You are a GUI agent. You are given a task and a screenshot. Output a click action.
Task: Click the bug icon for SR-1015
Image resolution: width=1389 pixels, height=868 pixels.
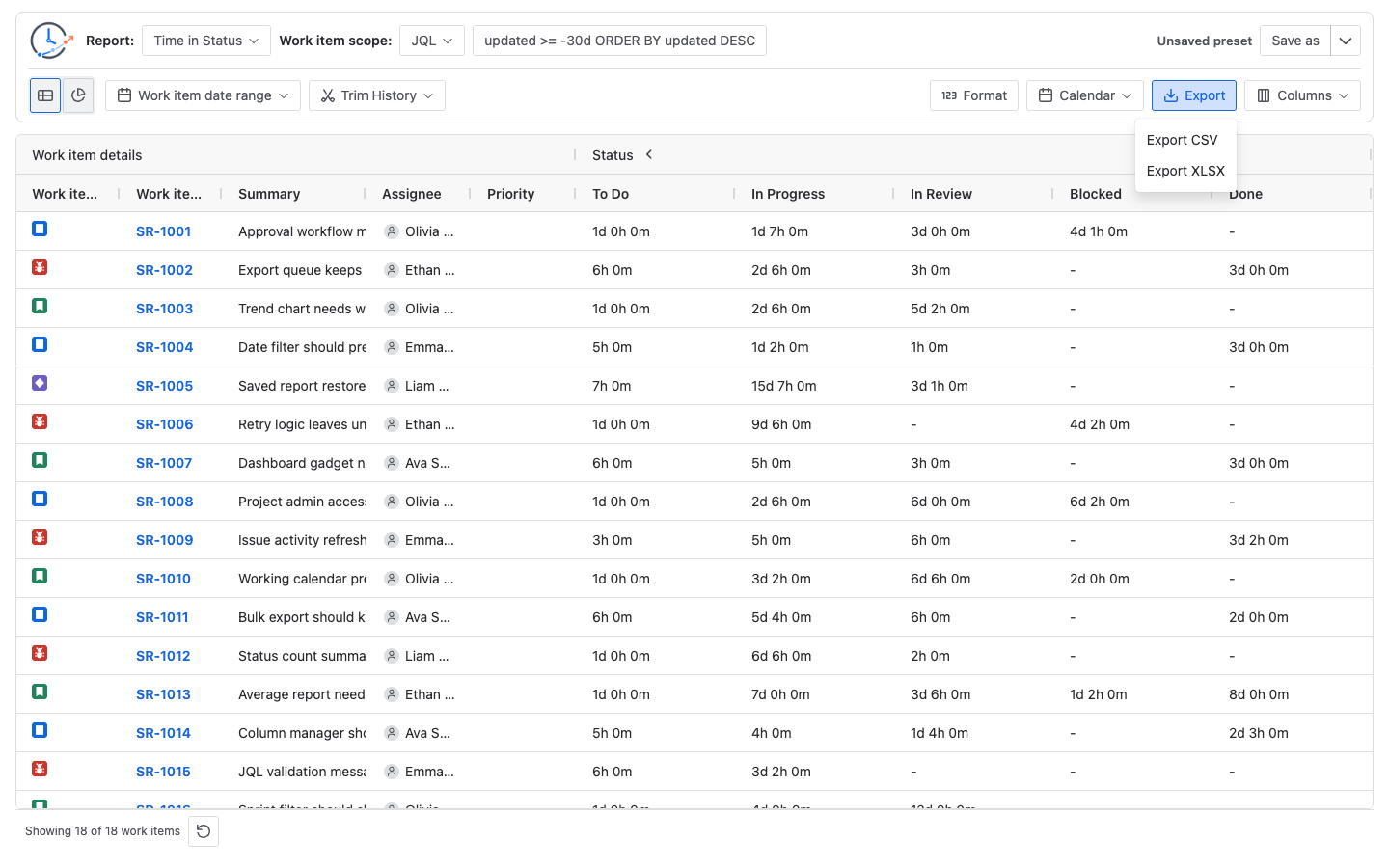click(x=40, y=769)
